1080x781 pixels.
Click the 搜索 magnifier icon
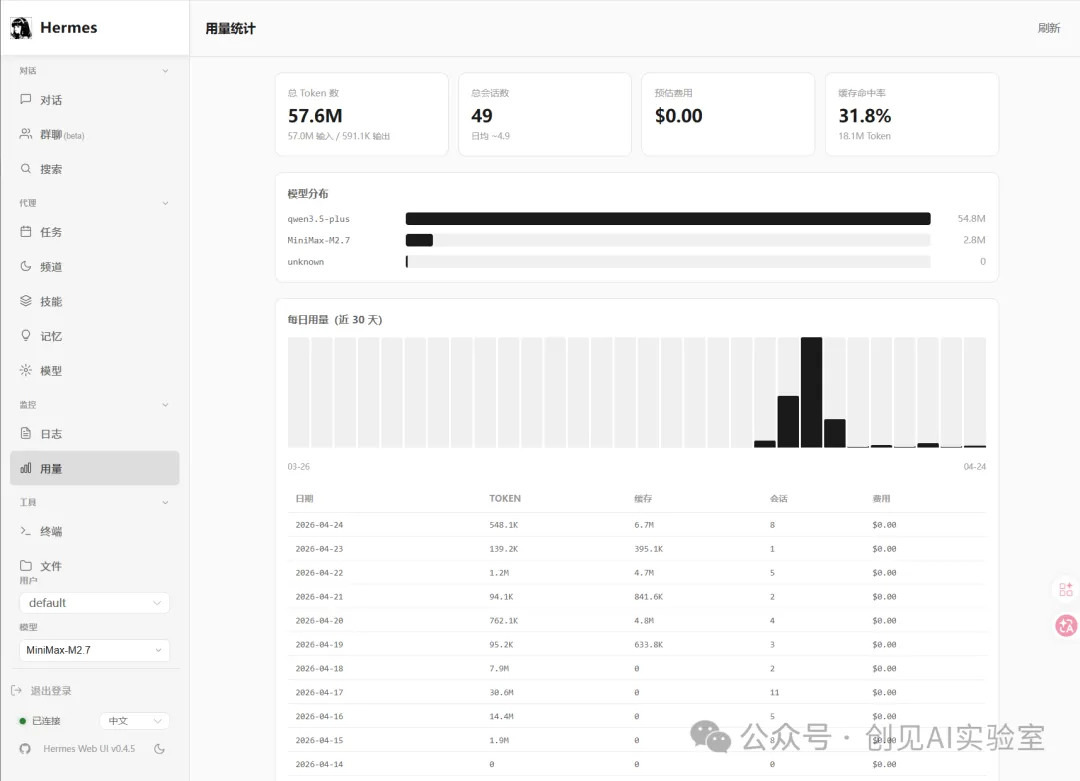tap(25, 169)
